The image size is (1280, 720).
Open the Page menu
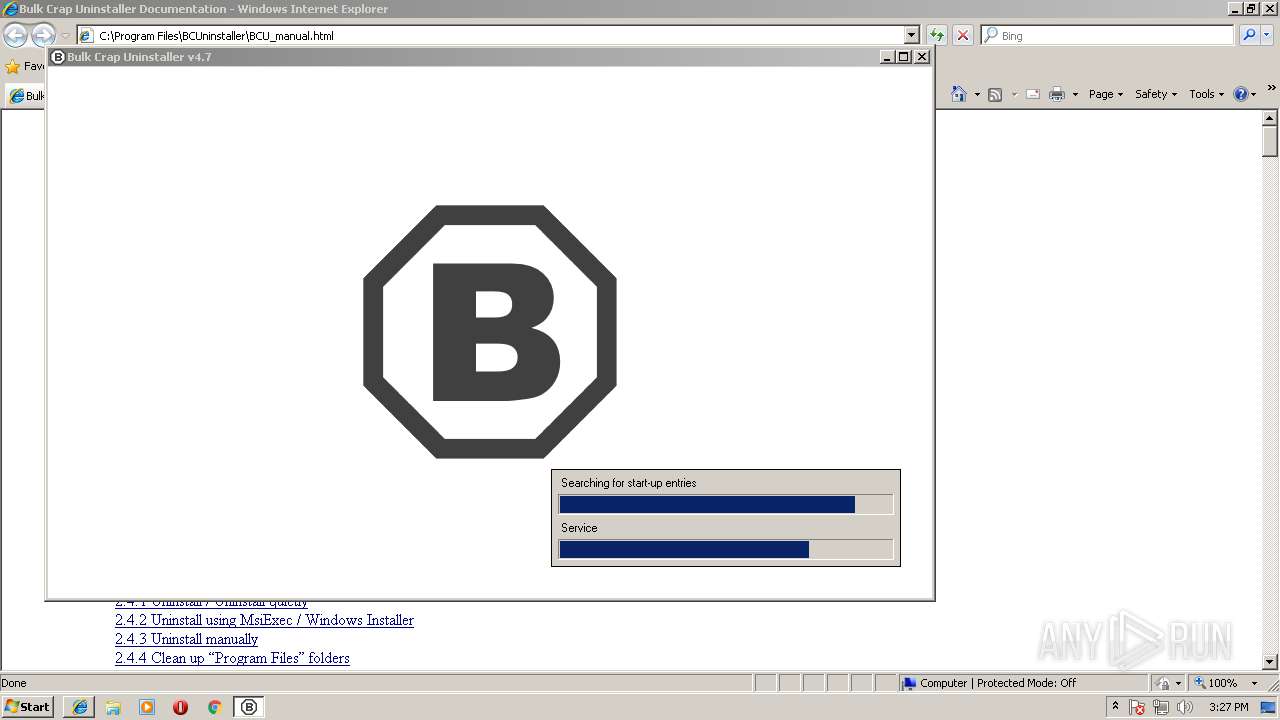[x=1106, y=94]
